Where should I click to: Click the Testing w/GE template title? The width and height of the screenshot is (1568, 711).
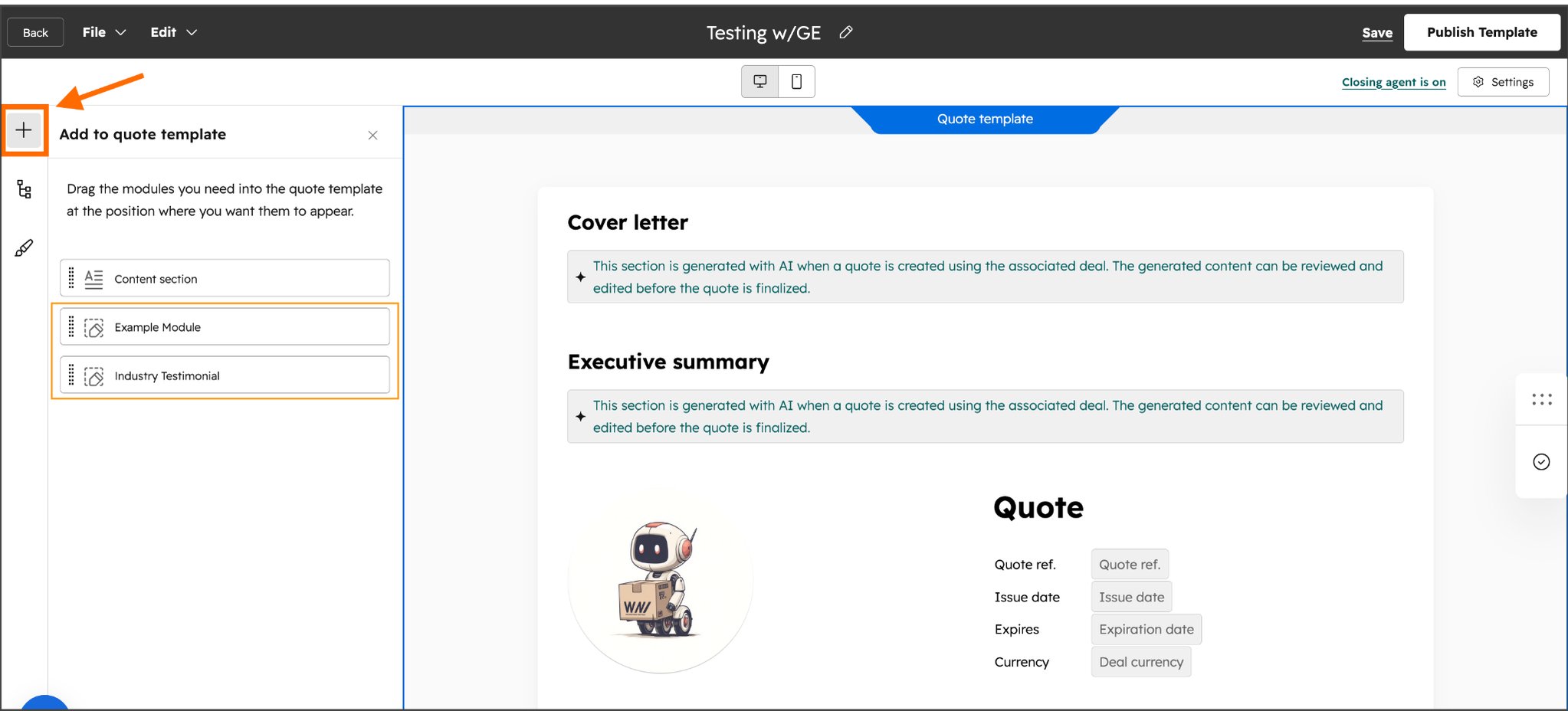pos(763,32)
